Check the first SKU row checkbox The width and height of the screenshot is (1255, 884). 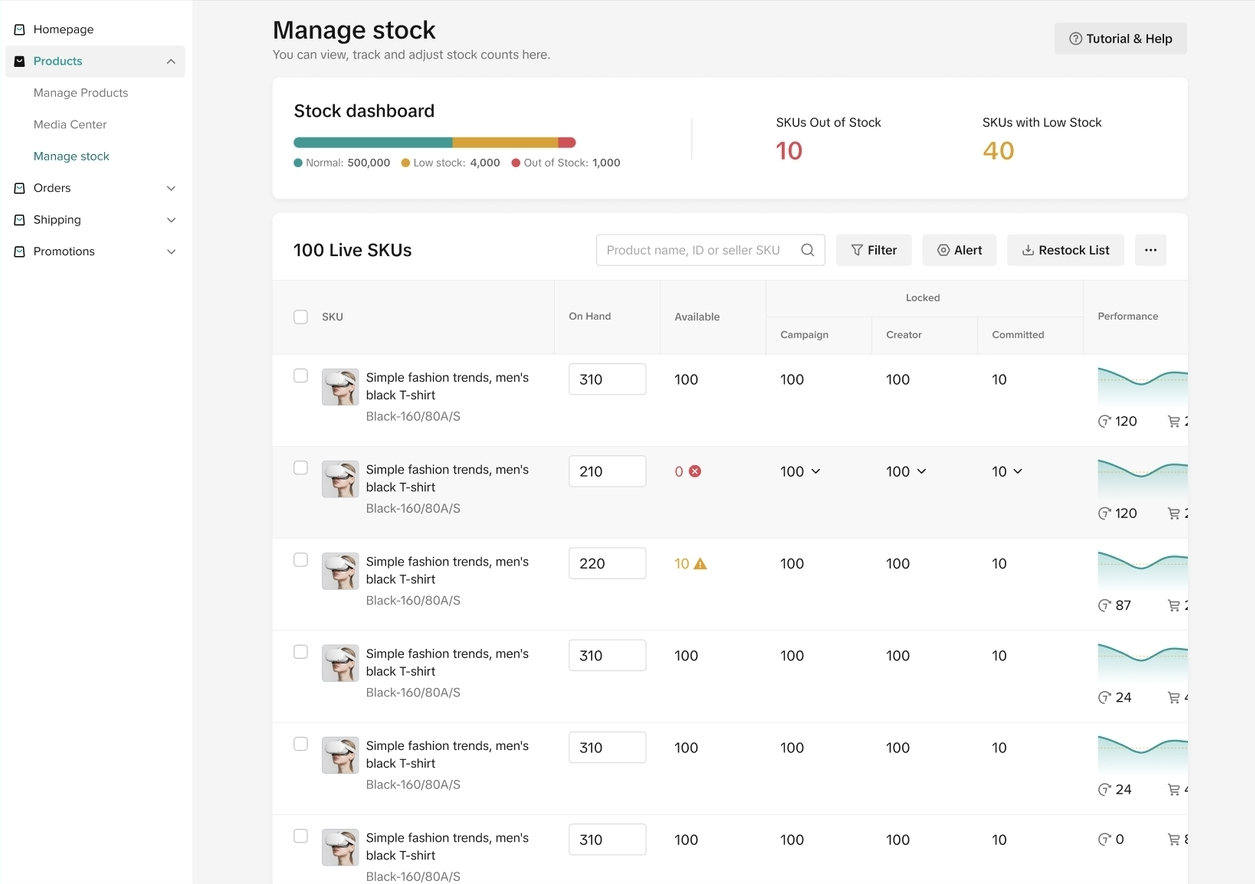[x=300, y=376]
